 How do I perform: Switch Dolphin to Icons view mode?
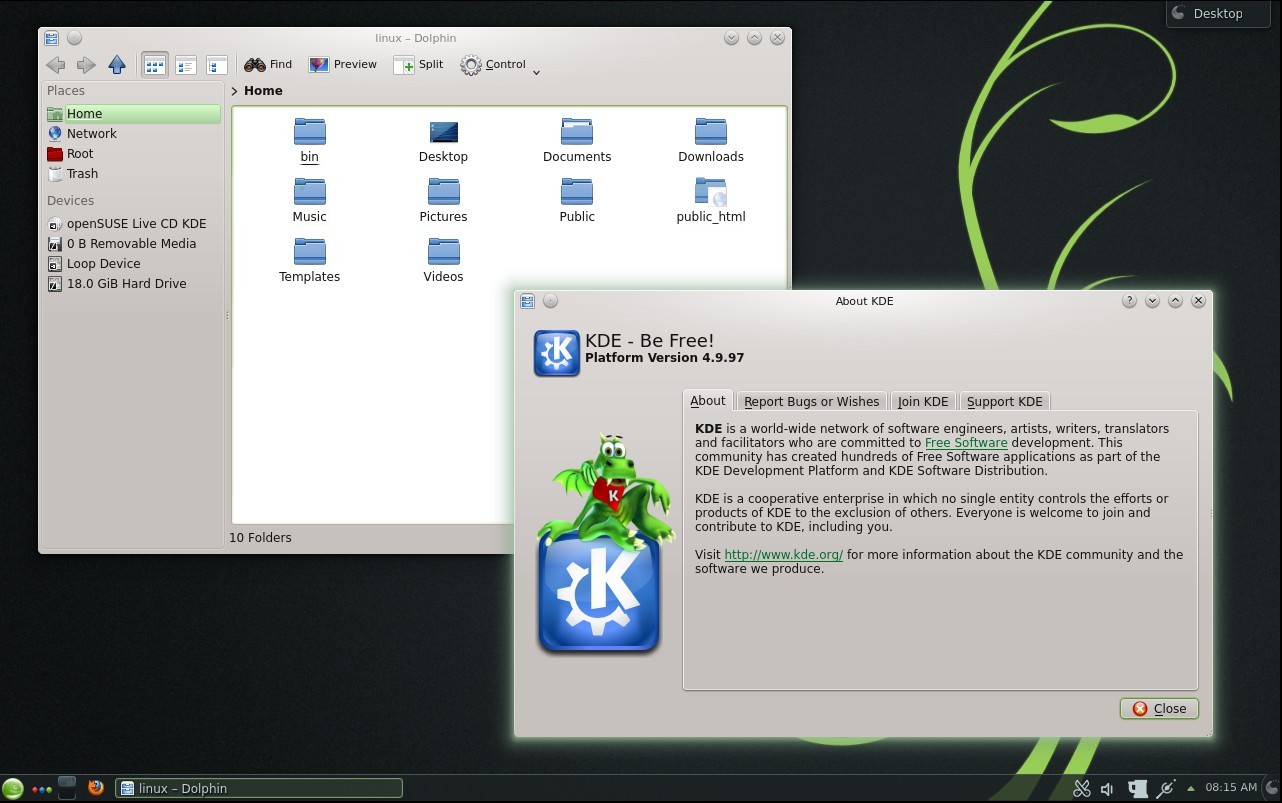(x=155, y=65)
